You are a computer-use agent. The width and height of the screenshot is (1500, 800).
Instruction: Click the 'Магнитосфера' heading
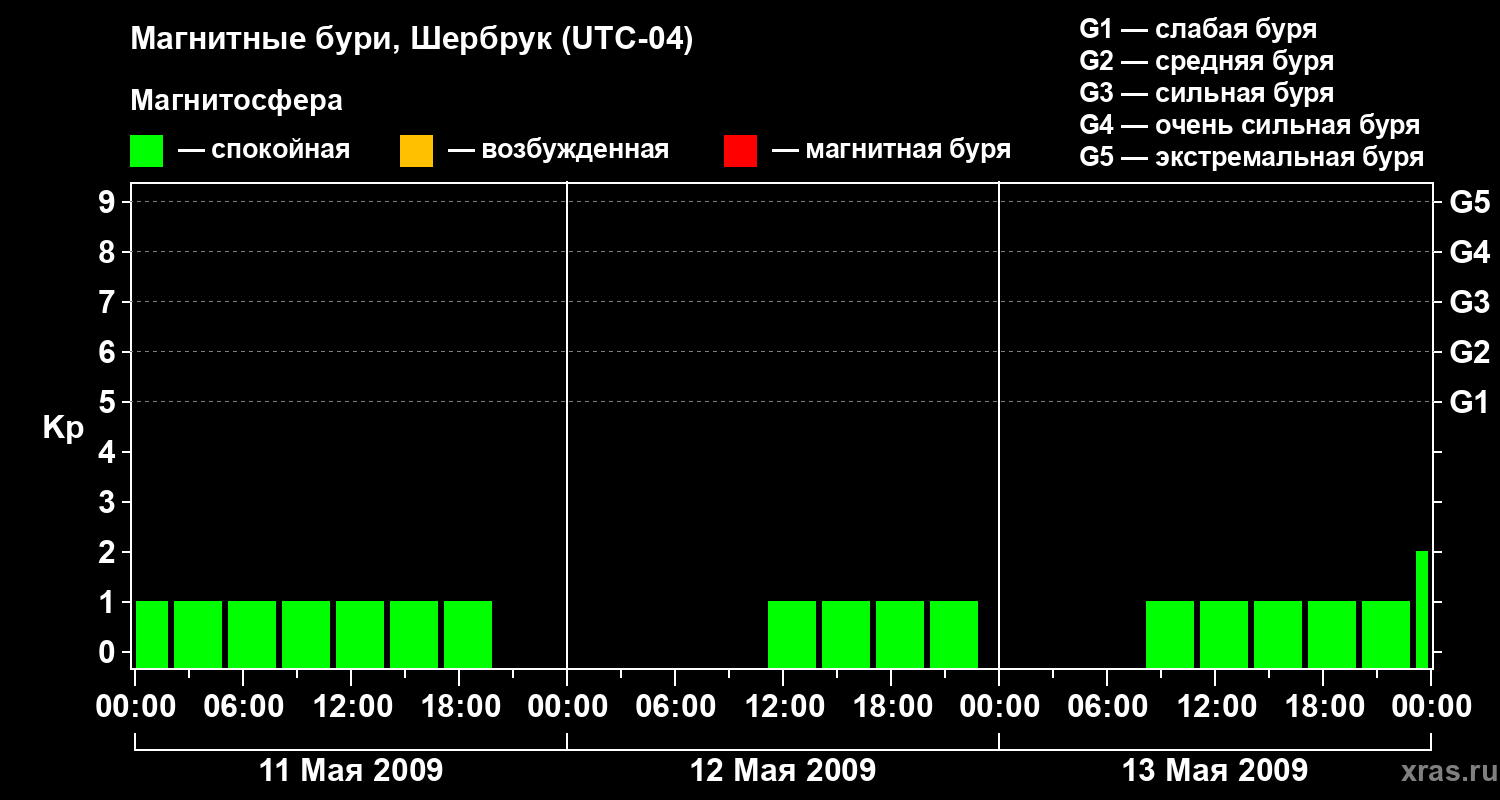click(236, 101)
